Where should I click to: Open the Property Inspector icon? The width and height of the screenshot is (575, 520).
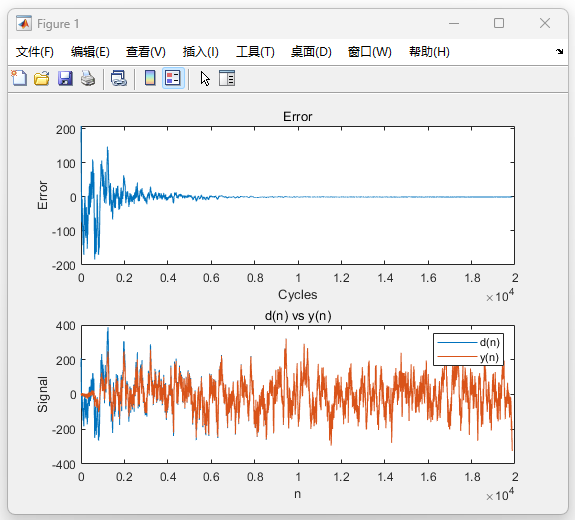pyautogui.click(x=227, y=78)
